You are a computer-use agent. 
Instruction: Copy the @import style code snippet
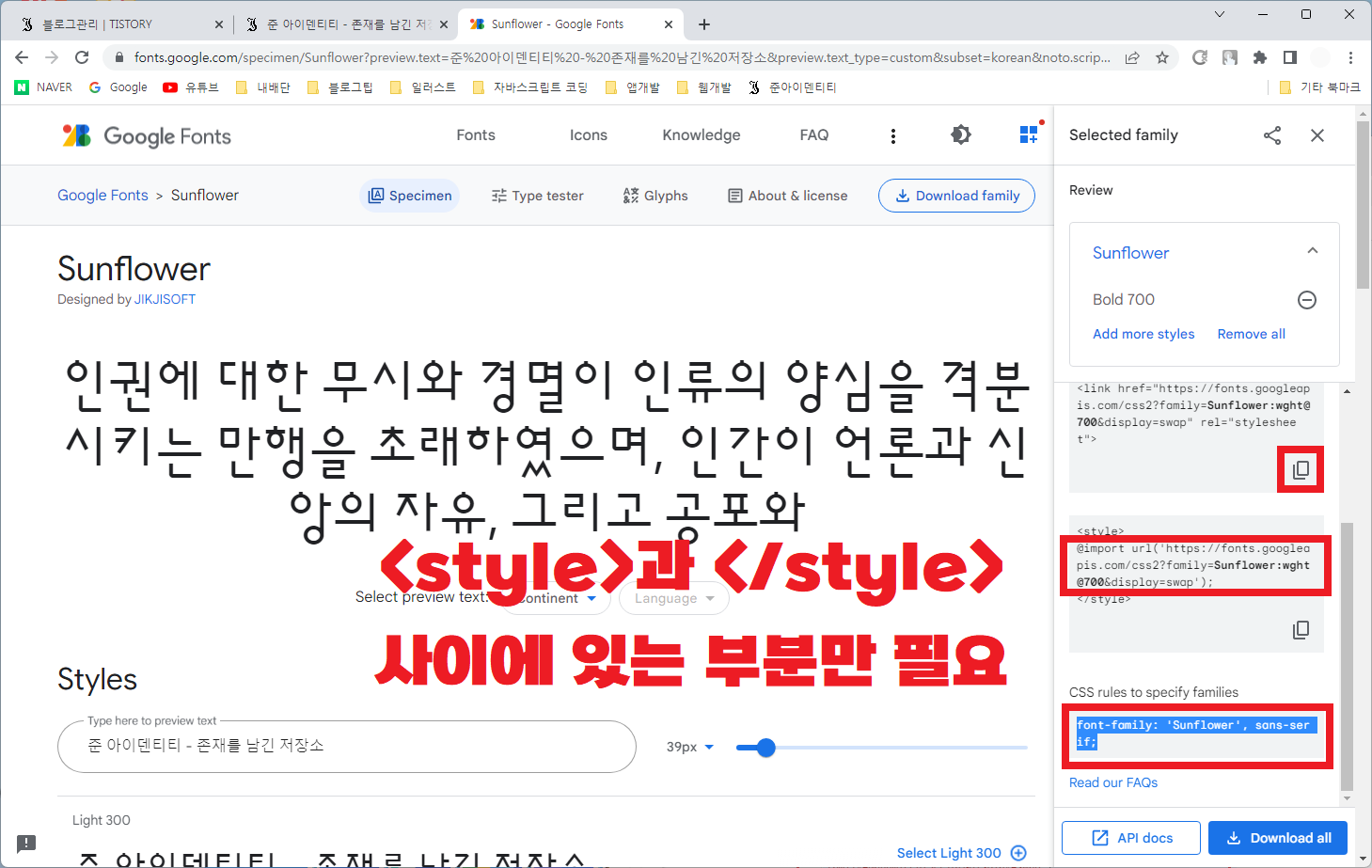(1301, 630)
